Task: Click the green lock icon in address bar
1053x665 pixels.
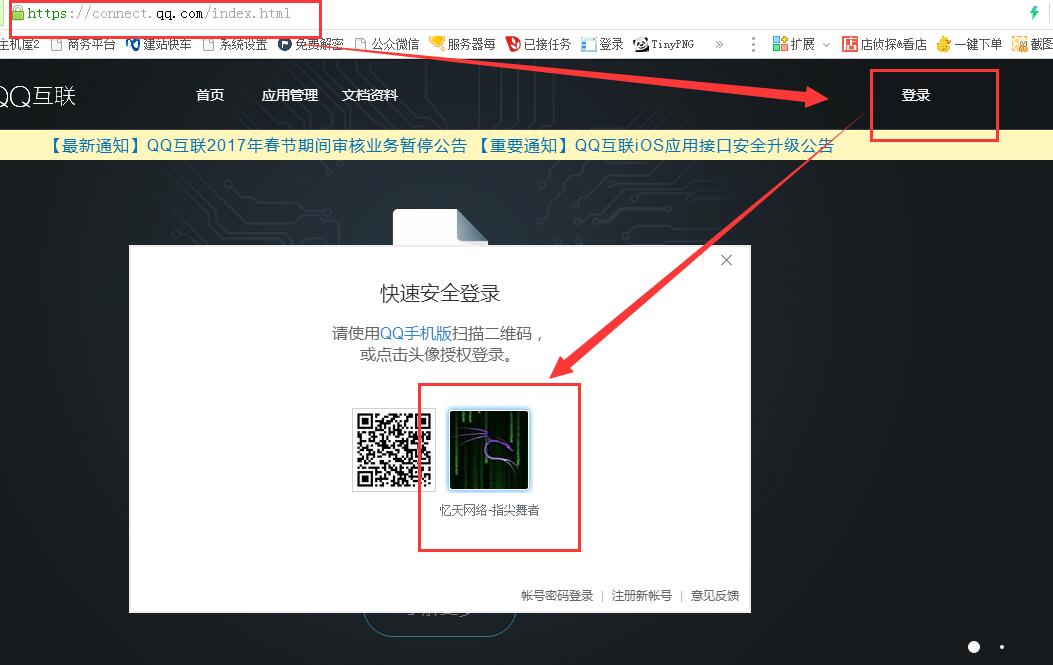Action: tap(18, 13)
